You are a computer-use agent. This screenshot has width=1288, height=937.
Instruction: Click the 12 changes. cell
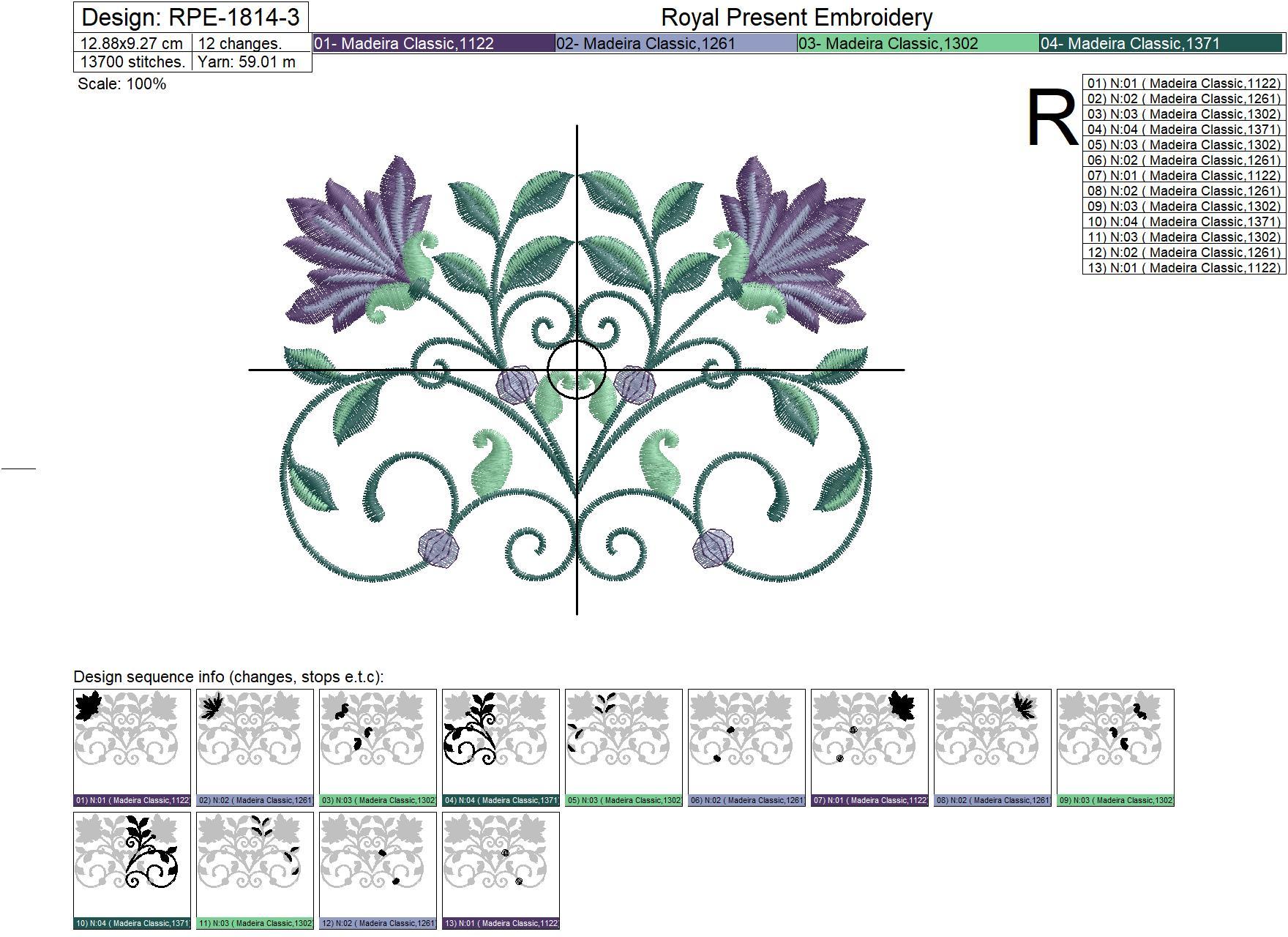pyautogui.click(x=252, y=42)
